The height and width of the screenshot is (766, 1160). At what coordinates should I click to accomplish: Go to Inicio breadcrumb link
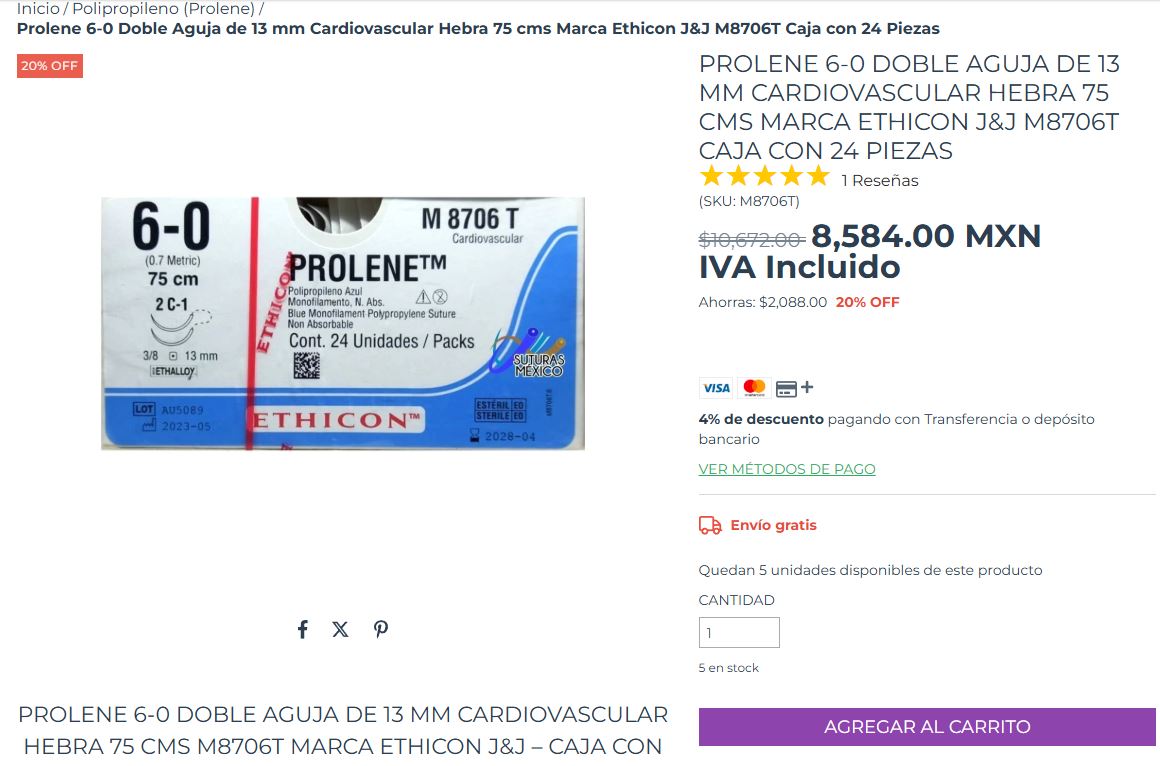[x=38, y=9]
